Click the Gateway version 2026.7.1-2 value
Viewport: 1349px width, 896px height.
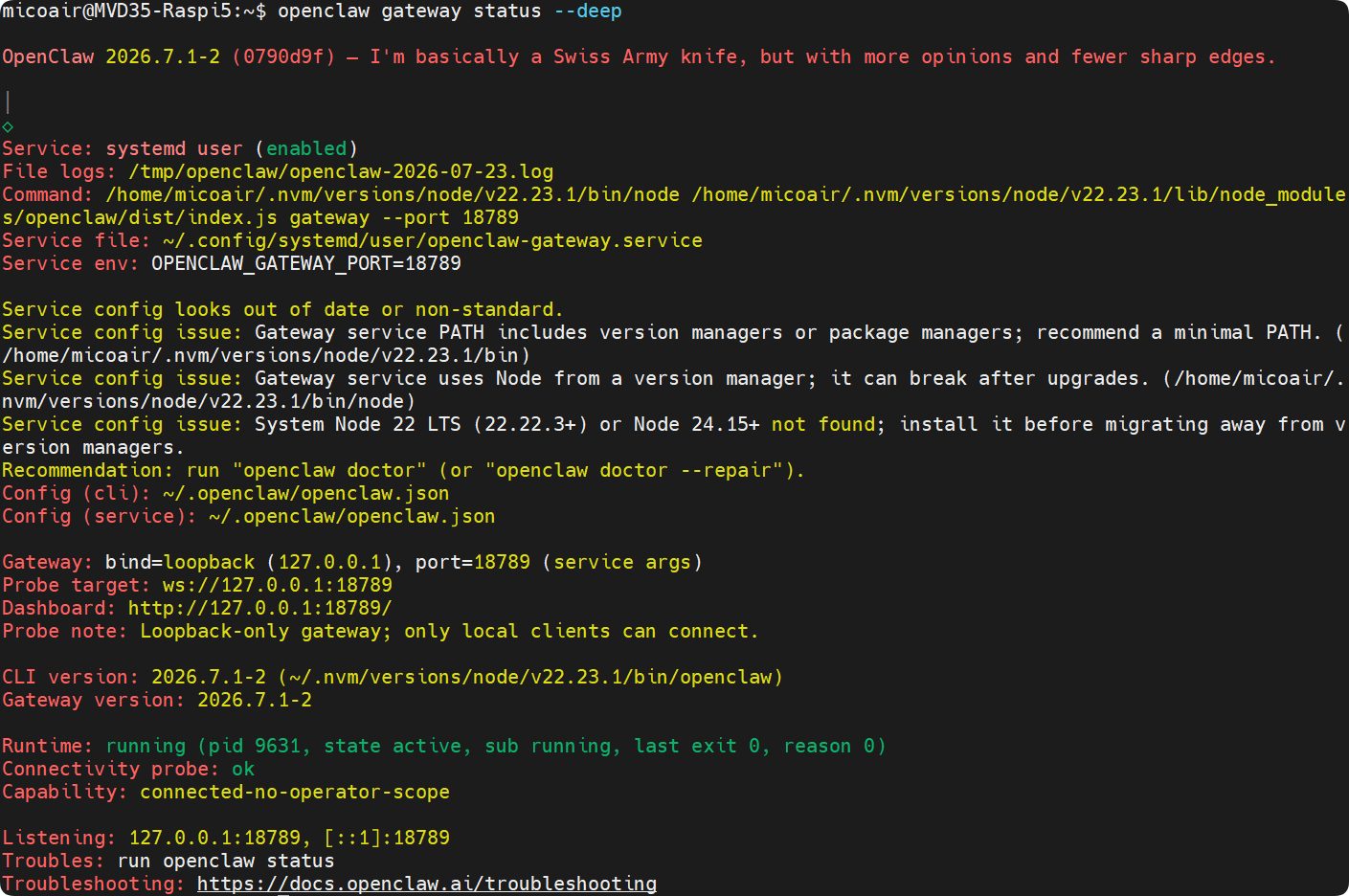pyautogui.click(x=255, y=700)
